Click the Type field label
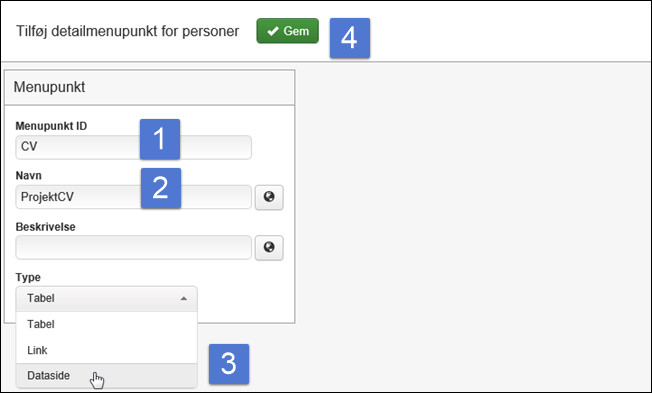The width and height of the screenshot is (652, 393). (28, 277)
